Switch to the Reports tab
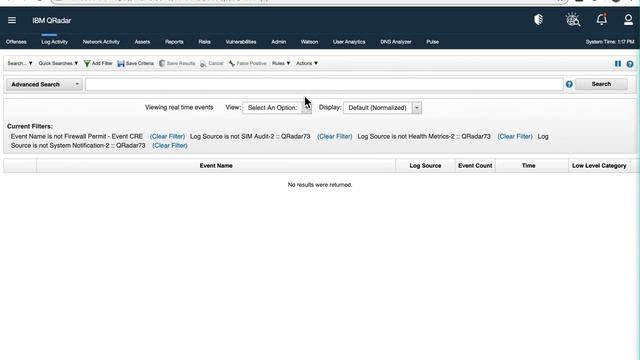640x360 pixels. pyautogui.click(x=174, y=42)
